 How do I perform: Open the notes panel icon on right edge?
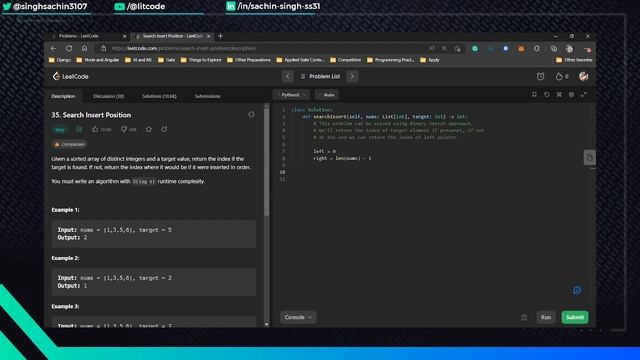(589, 157)
